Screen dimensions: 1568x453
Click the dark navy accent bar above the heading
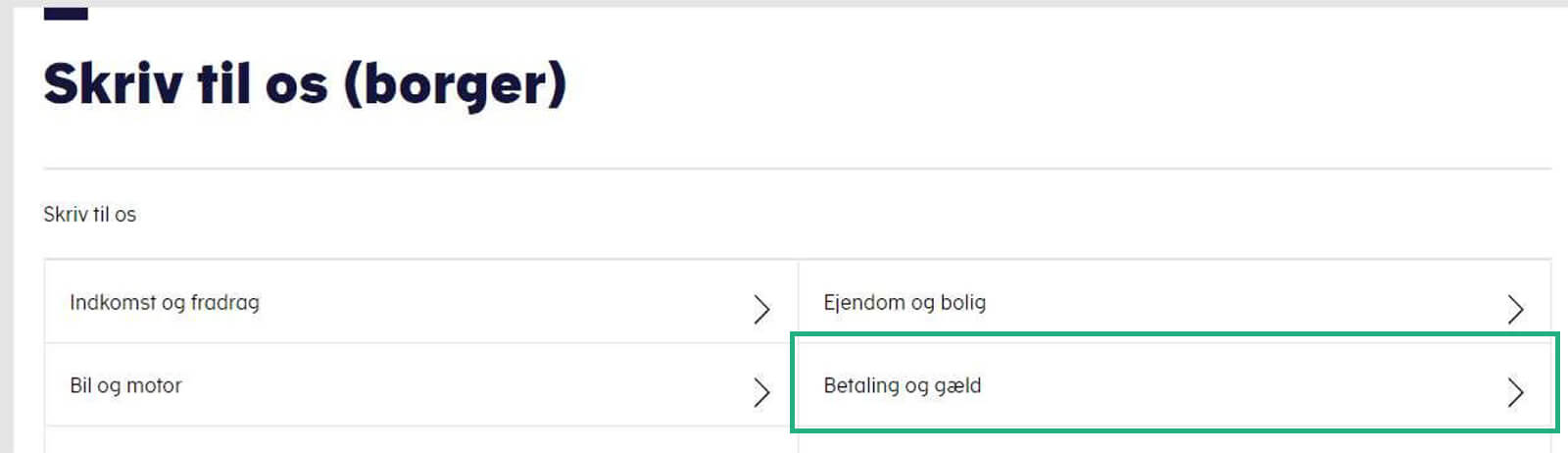point(66,14)
